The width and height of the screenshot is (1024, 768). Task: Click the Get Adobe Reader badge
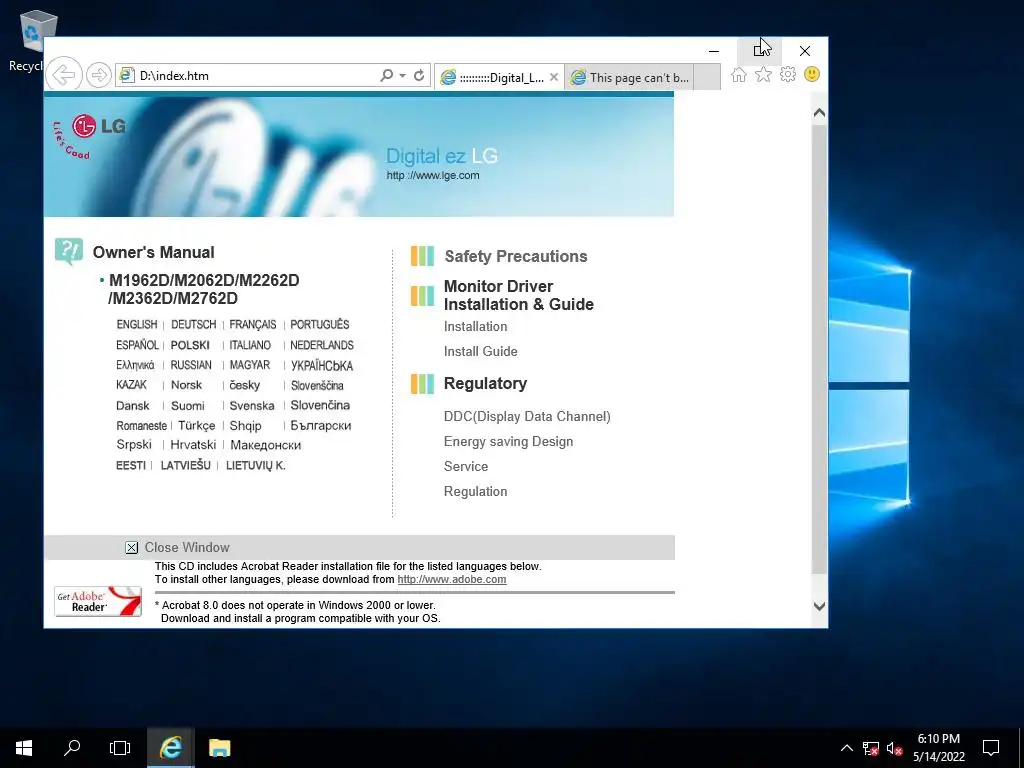(x=98, y=601)
